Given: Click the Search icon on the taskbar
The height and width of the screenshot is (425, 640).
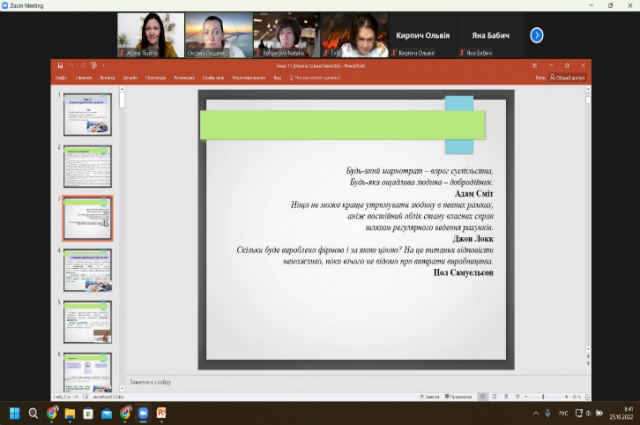Looking at the screenshot, I should pyautogui.click(x=33, y=412).
